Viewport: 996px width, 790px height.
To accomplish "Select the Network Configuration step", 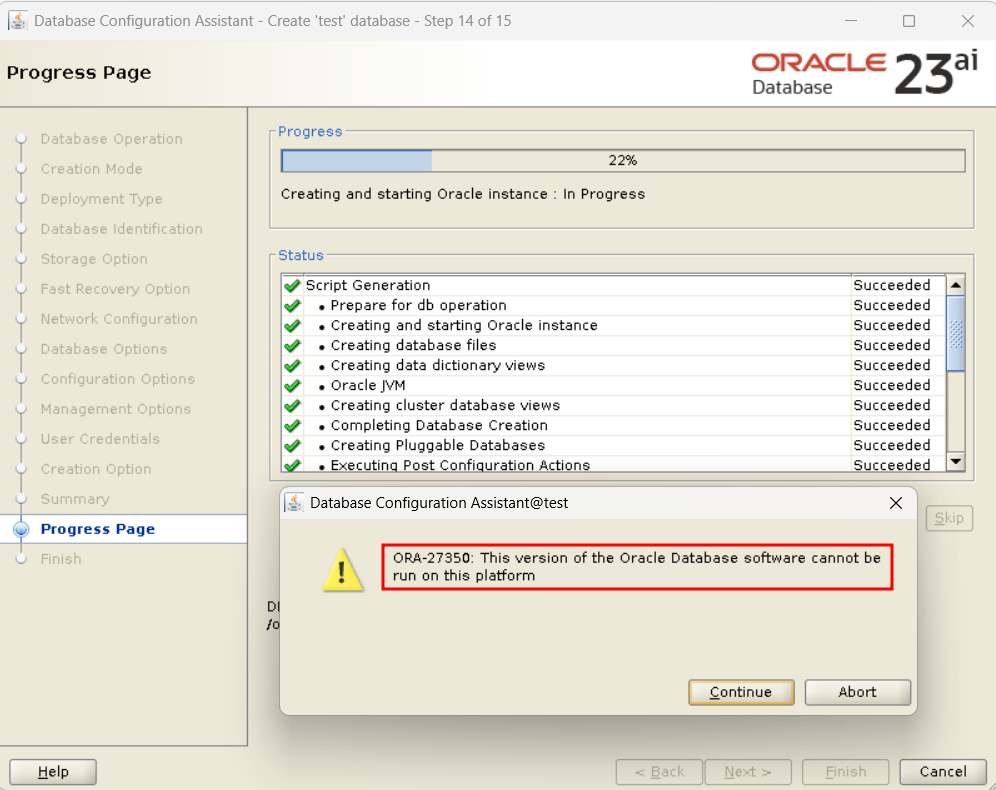I will [x=119, y=319].
